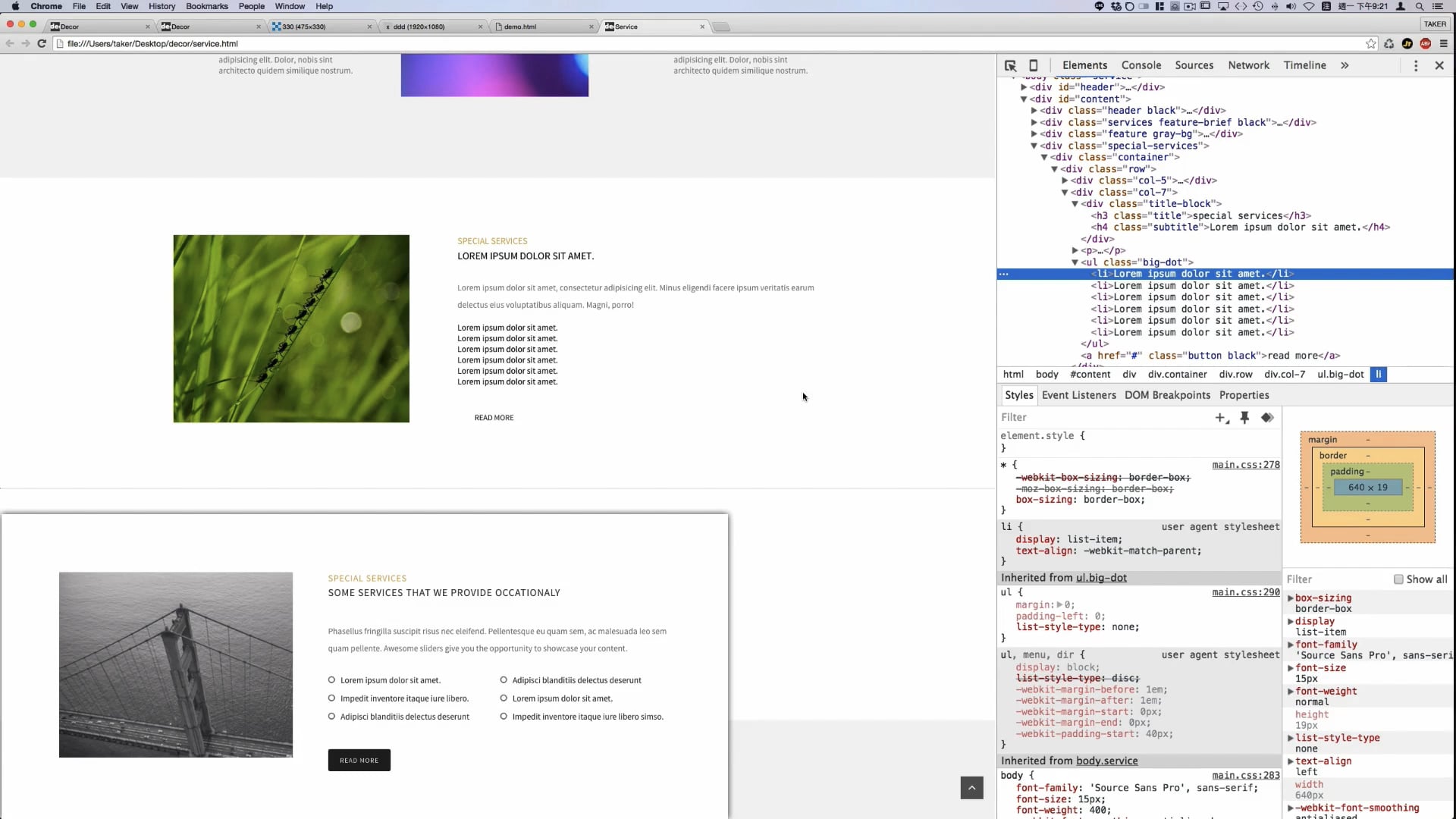Activate the inspect element picker icon
Screen dimensions: 1456x819
tap(1010, 66)
